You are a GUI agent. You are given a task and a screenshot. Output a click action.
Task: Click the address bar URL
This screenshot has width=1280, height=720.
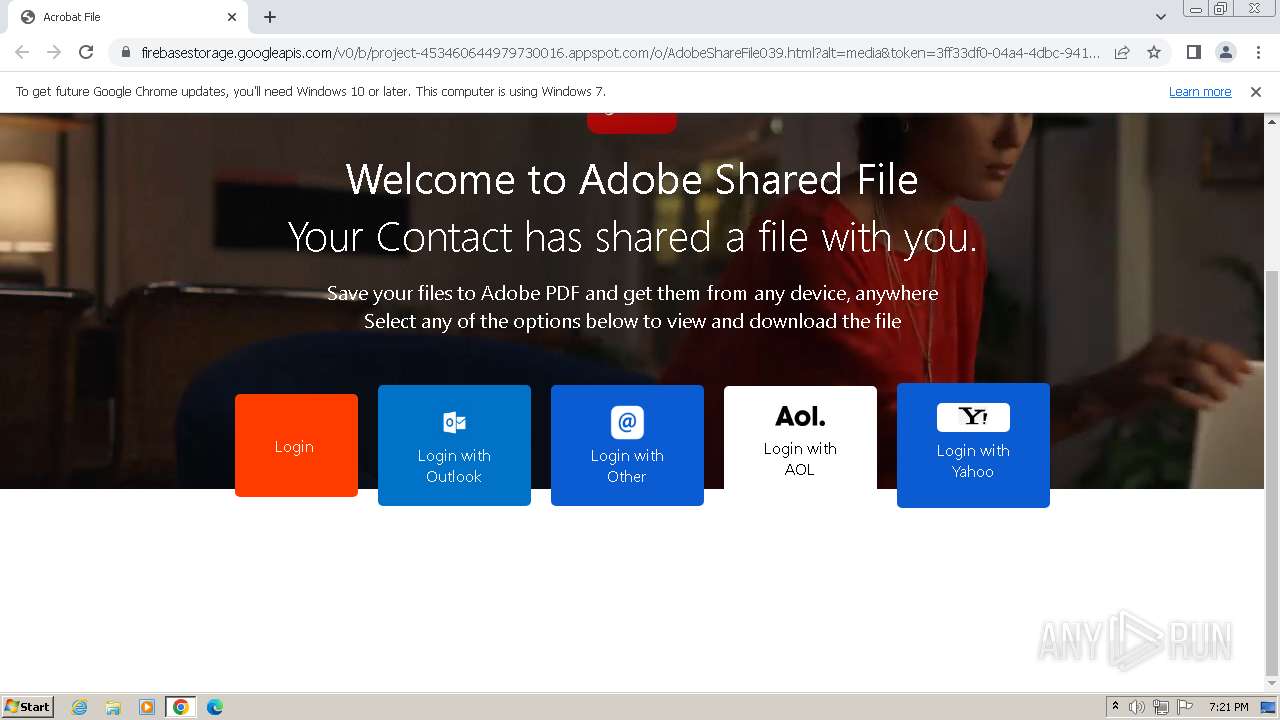click(x=620, y=52)
